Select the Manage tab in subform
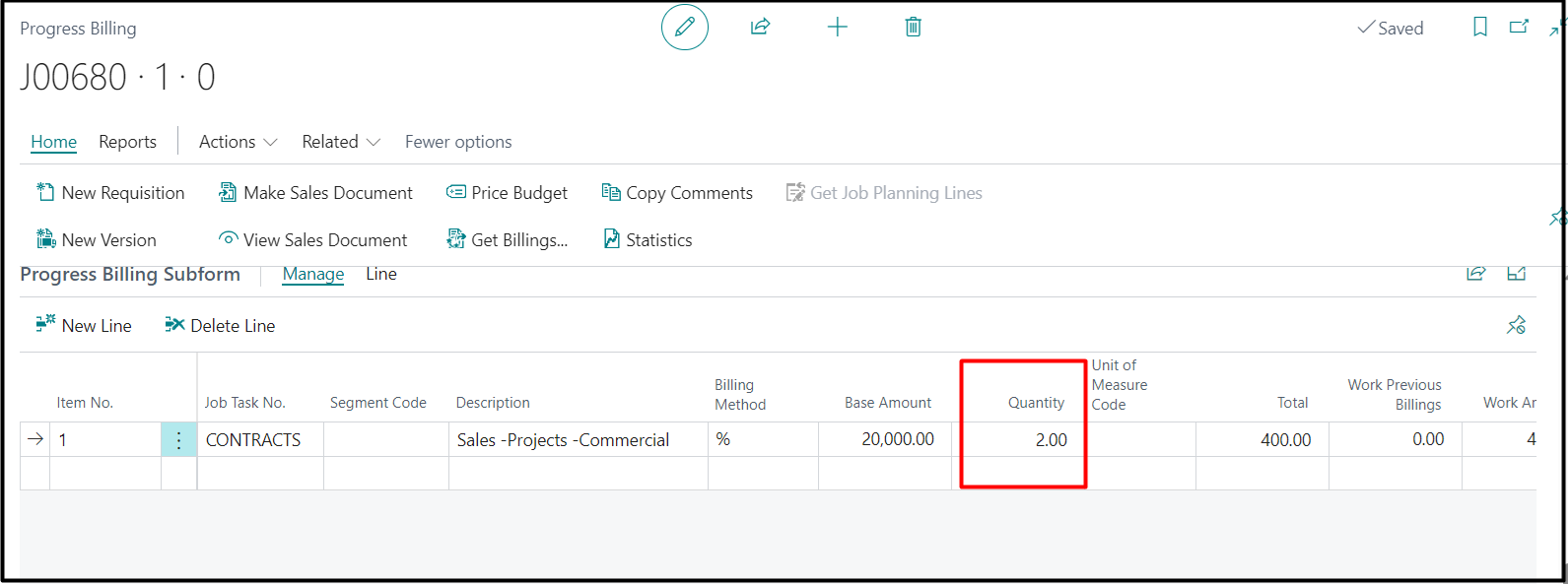Viewport: 1568px width, 584px height. coord(312,274)
